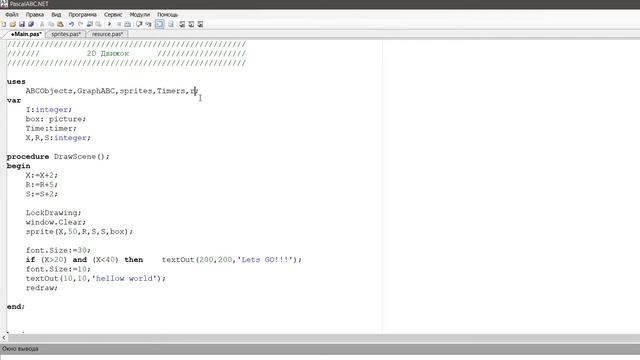Click the 'sprite(X,50,R,S,S,box);' call
Image resolution: width=640 pixels, height=360 pixels.
(x=79, y=232)
